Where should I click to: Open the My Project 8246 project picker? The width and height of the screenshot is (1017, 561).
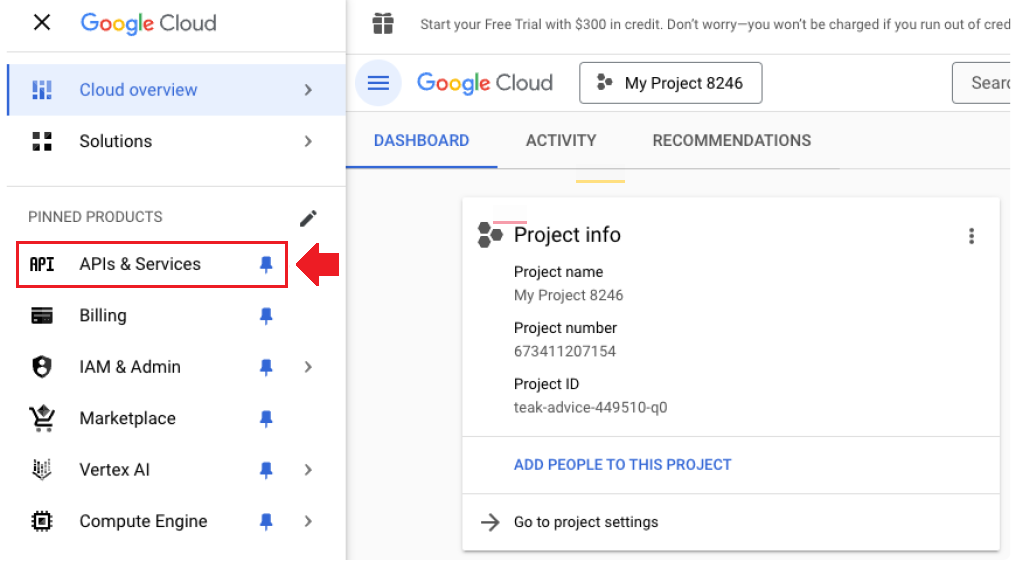pyautogui.click(x=671, y=83)
